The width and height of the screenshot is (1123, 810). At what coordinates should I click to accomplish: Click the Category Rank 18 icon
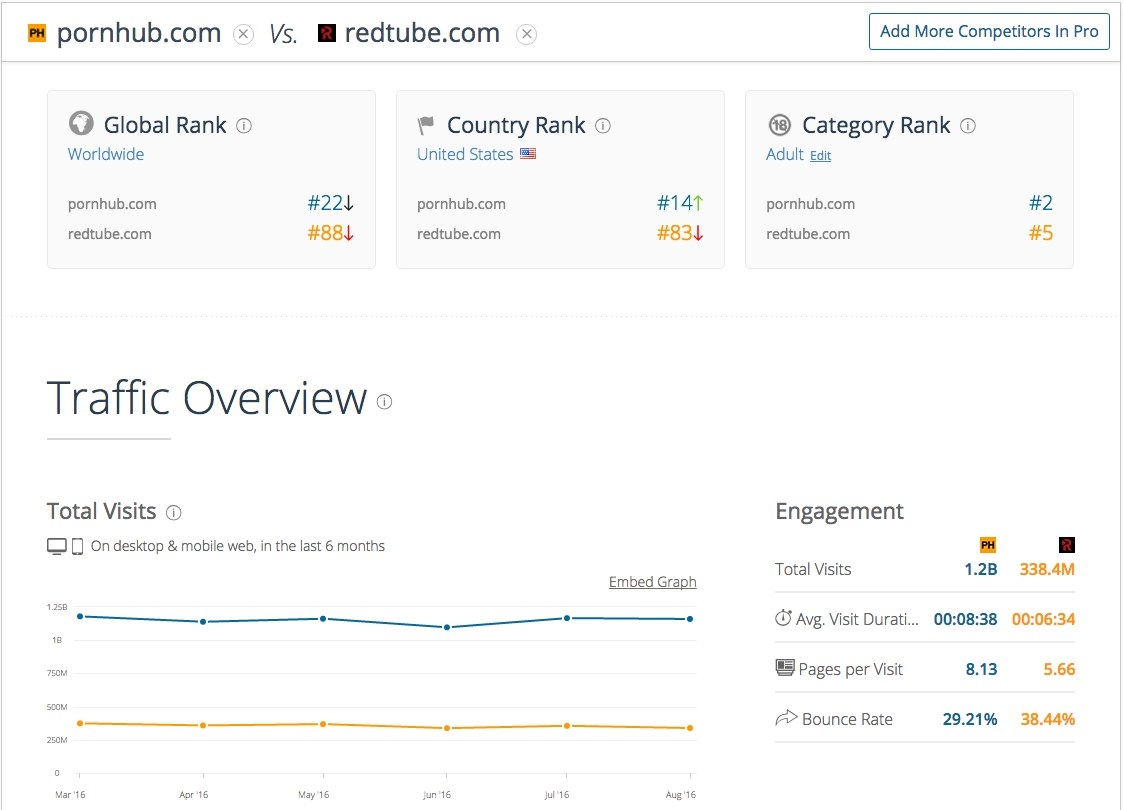point(779,125)
